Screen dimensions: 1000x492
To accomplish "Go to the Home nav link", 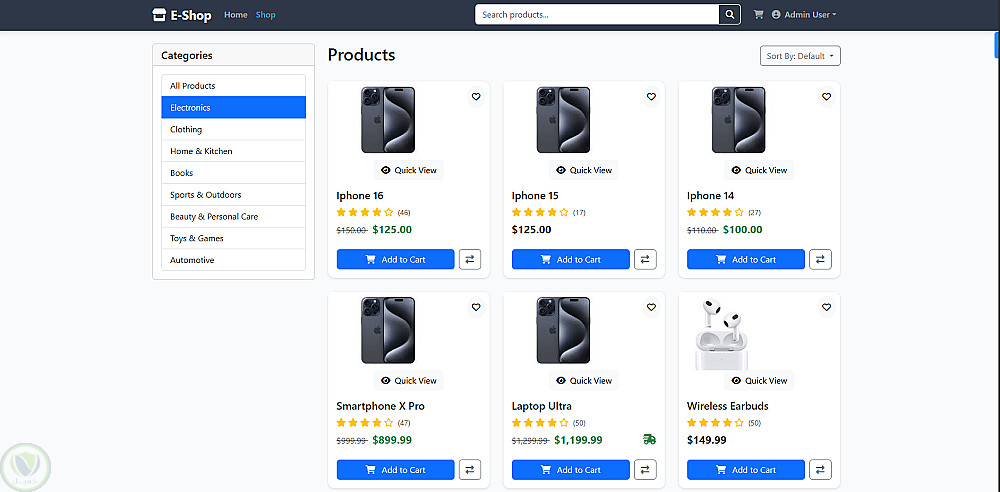I will pyautogui.click(x=236, y=15).
